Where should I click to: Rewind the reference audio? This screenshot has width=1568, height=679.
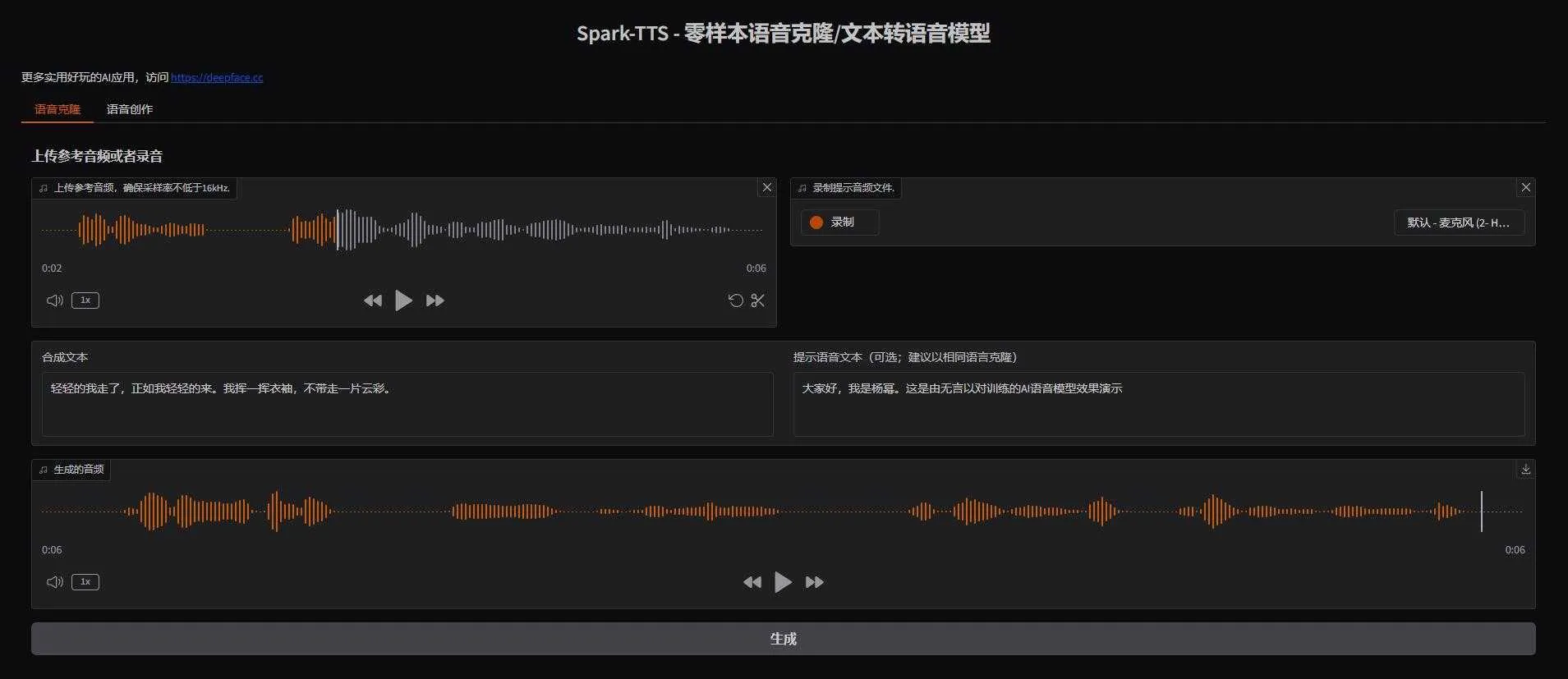click(373, 301)
